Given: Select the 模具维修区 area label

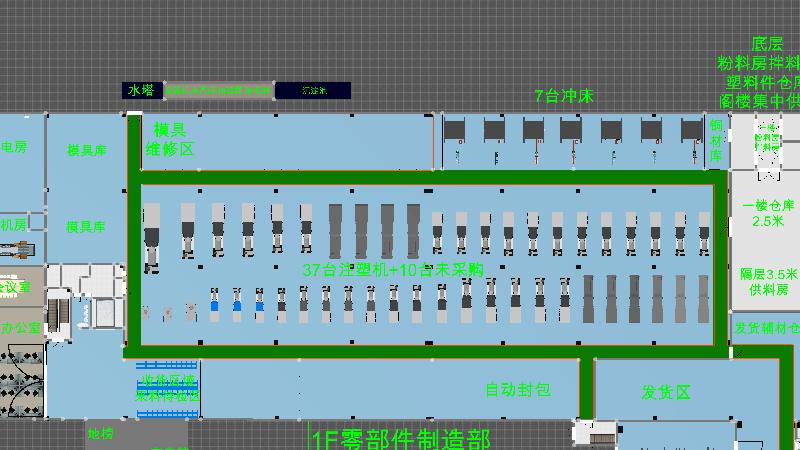Looking at the screenshot, I should click(169, 139).
